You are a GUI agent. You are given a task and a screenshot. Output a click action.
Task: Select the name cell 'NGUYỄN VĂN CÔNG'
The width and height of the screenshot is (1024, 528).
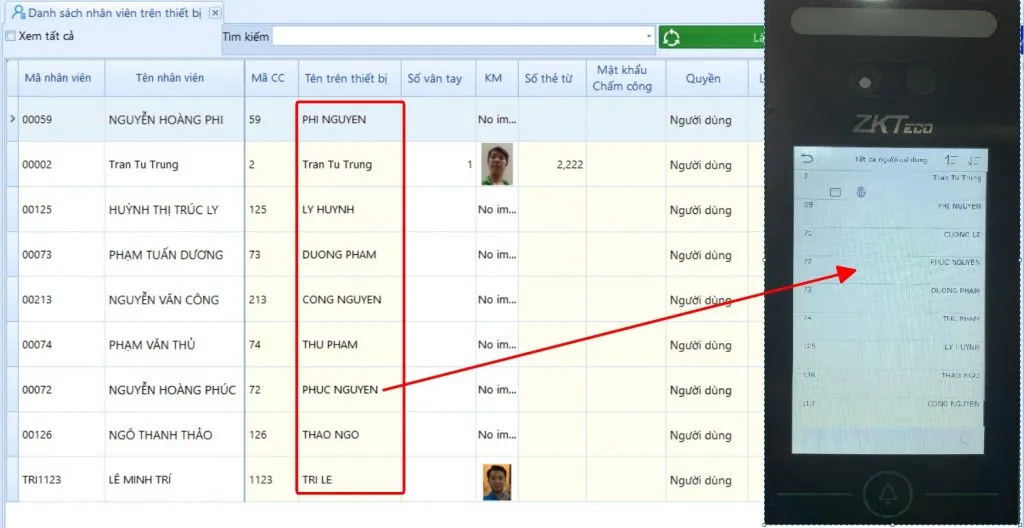[x=174, y=300]
